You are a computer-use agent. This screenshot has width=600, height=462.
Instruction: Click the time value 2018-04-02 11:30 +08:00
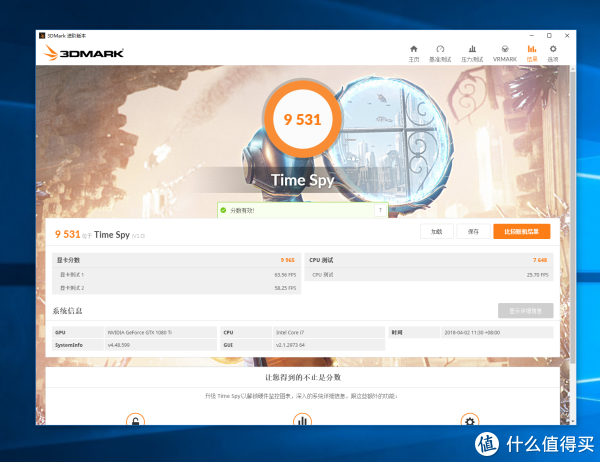click(x=497, y=332)
